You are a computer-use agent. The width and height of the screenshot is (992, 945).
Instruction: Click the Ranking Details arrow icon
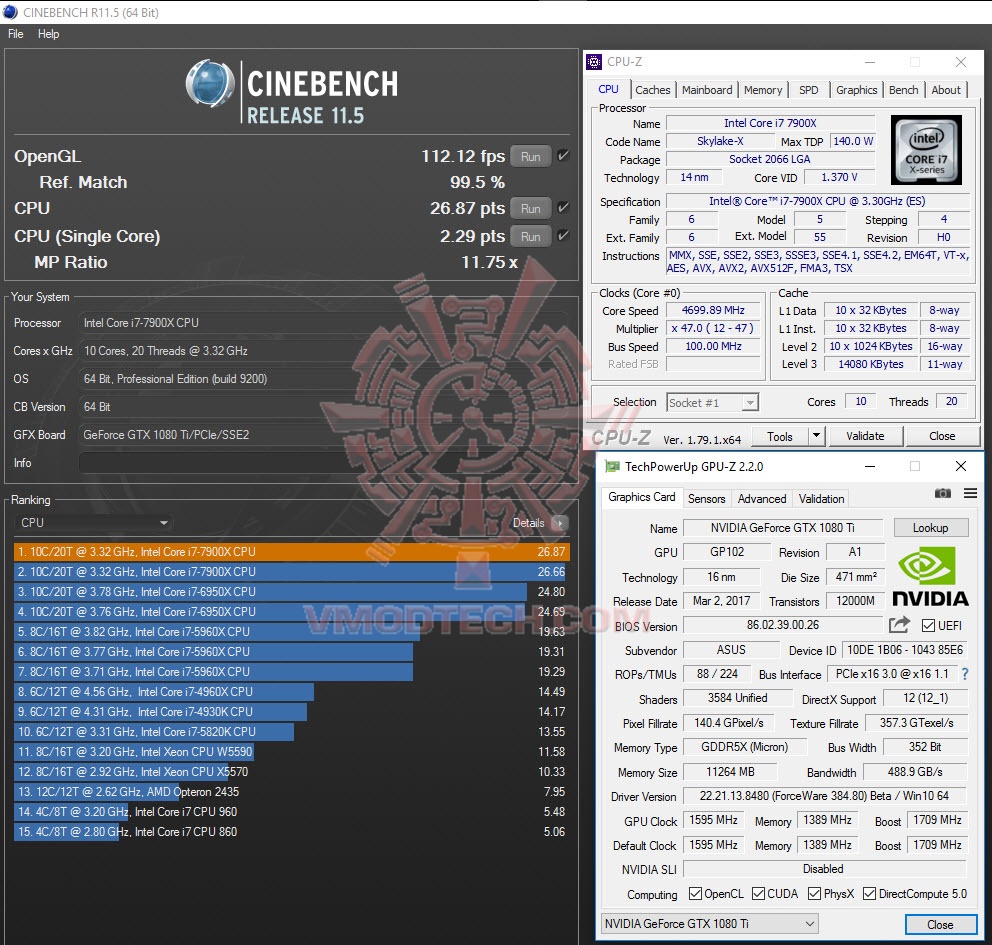(559, 523)
